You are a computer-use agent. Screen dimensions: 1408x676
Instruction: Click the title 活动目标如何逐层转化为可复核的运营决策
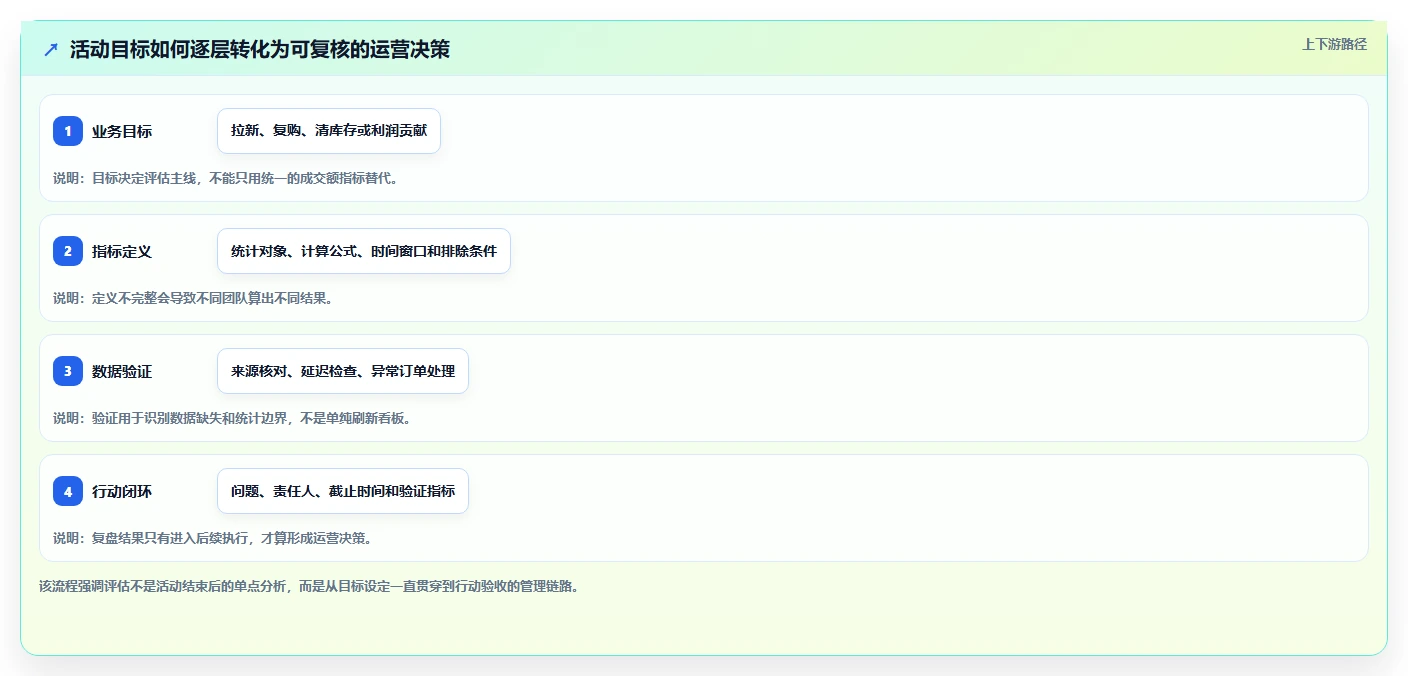[260, 50]
